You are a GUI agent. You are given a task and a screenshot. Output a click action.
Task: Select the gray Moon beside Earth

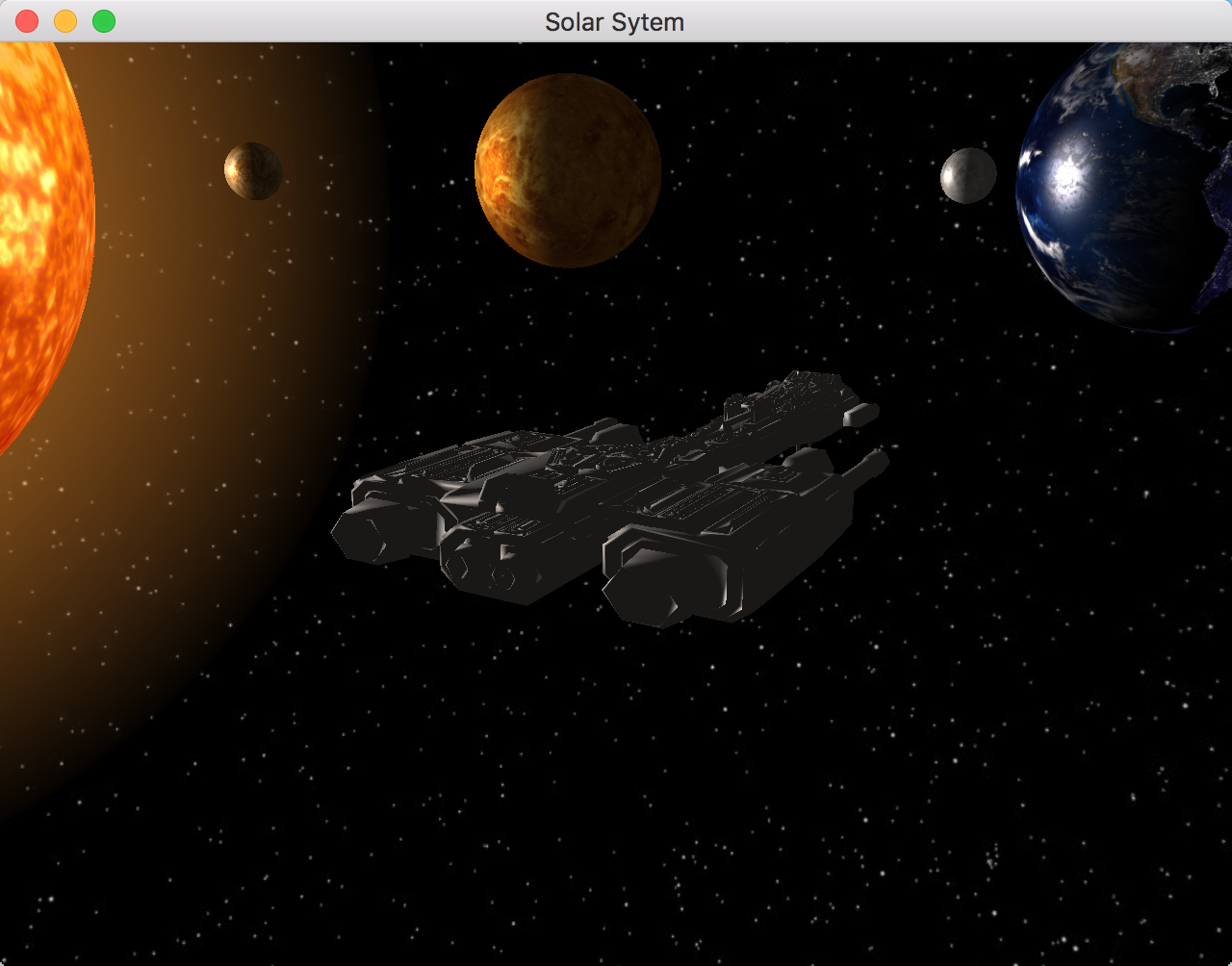coord(967,175)
